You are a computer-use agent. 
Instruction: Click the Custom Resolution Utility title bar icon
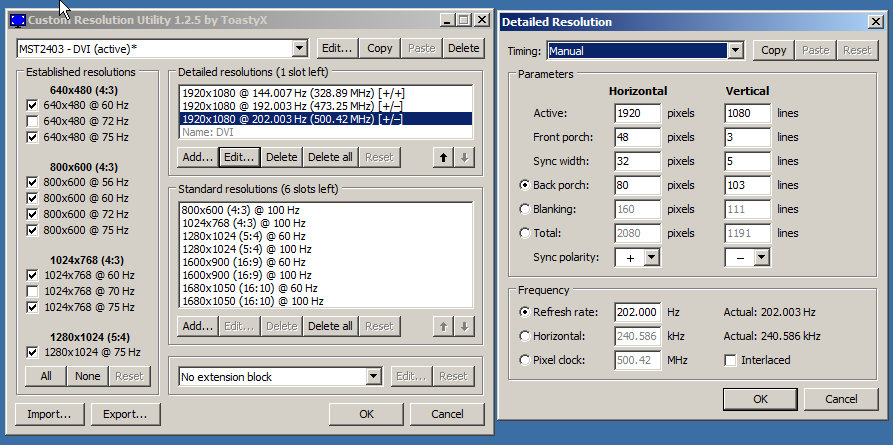click(17, 20)
